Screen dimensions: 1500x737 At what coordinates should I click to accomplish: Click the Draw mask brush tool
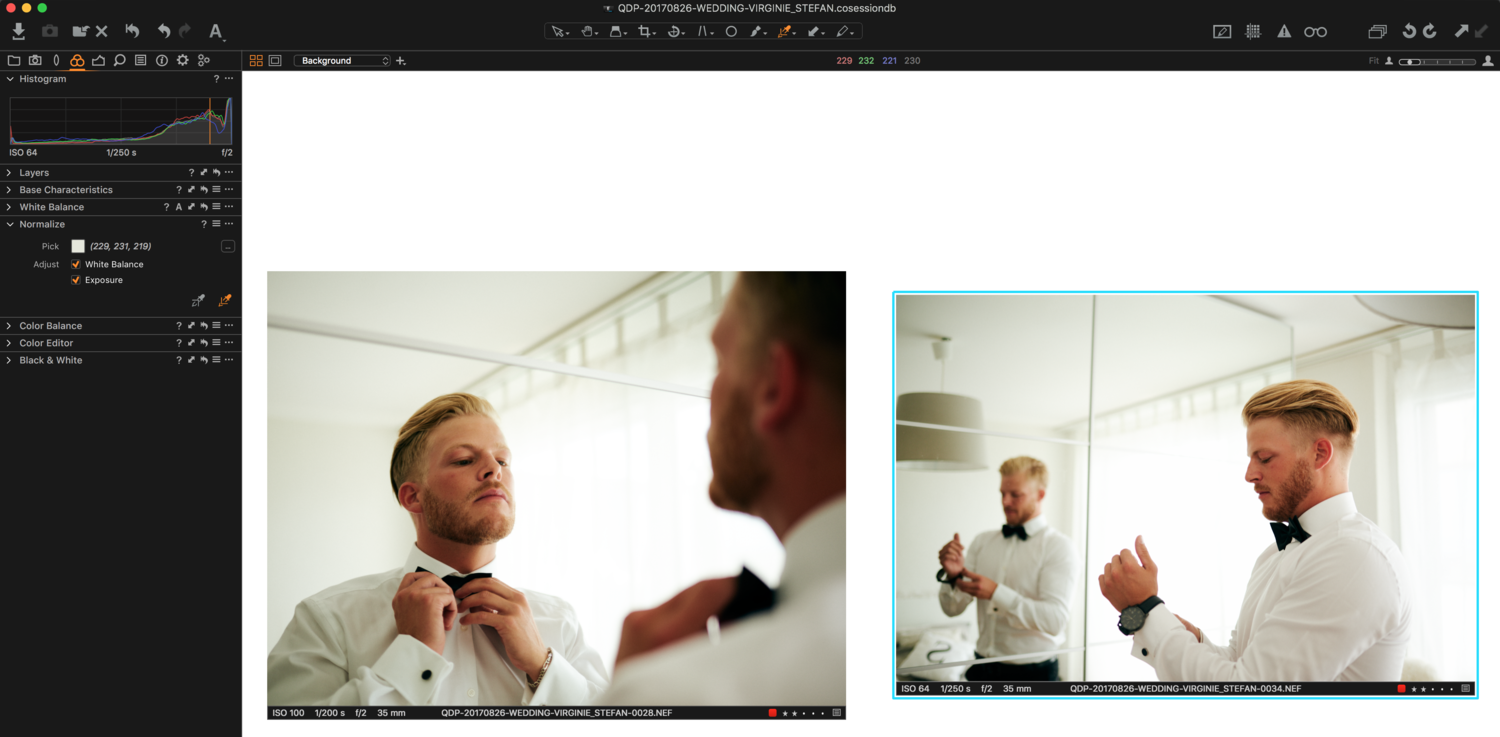pos(759,32)
